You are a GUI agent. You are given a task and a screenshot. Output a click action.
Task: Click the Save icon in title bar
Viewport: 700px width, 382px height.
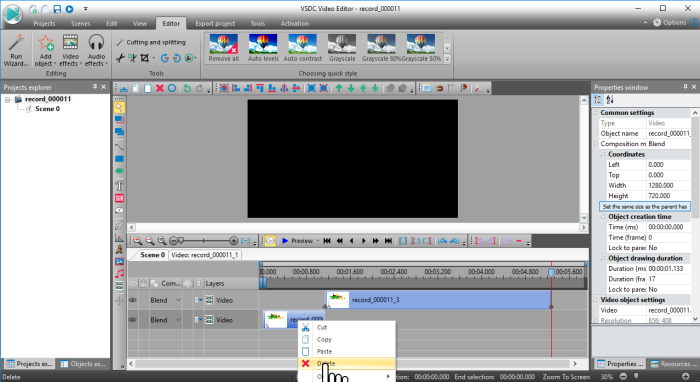click(57, 9)
